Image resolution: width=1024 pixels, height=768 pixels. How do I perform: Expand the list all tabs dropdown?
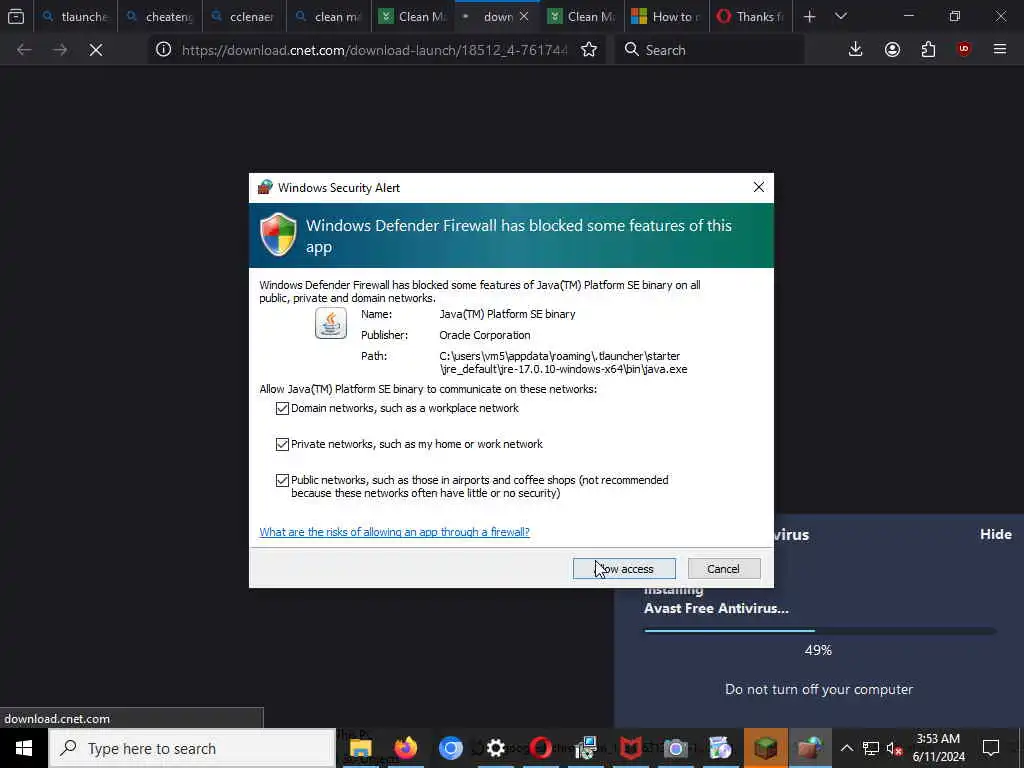(840, 17)
